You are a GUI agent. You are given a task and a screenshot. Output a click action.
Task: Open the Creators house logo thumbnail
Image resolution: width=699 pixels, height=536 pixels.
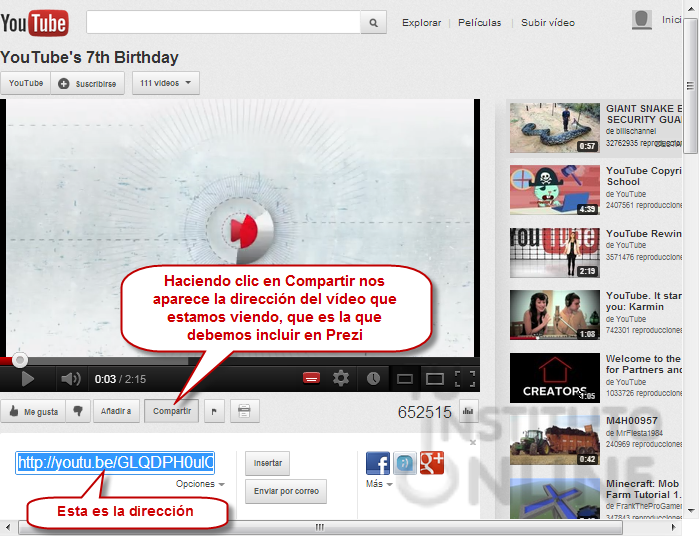(555, 378)
